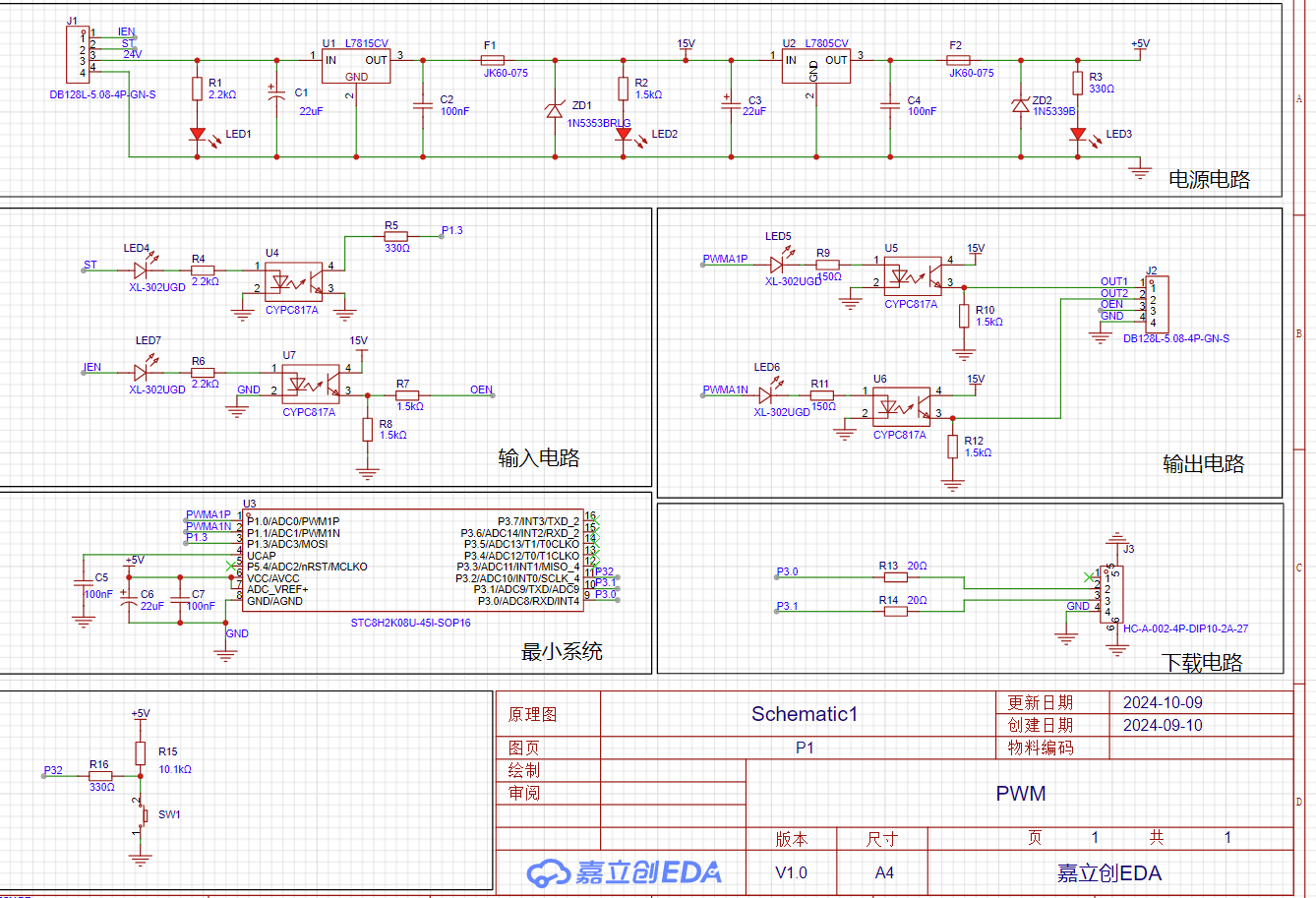
Task: Select resistor R15 symbol
Action: coord(140,754)
